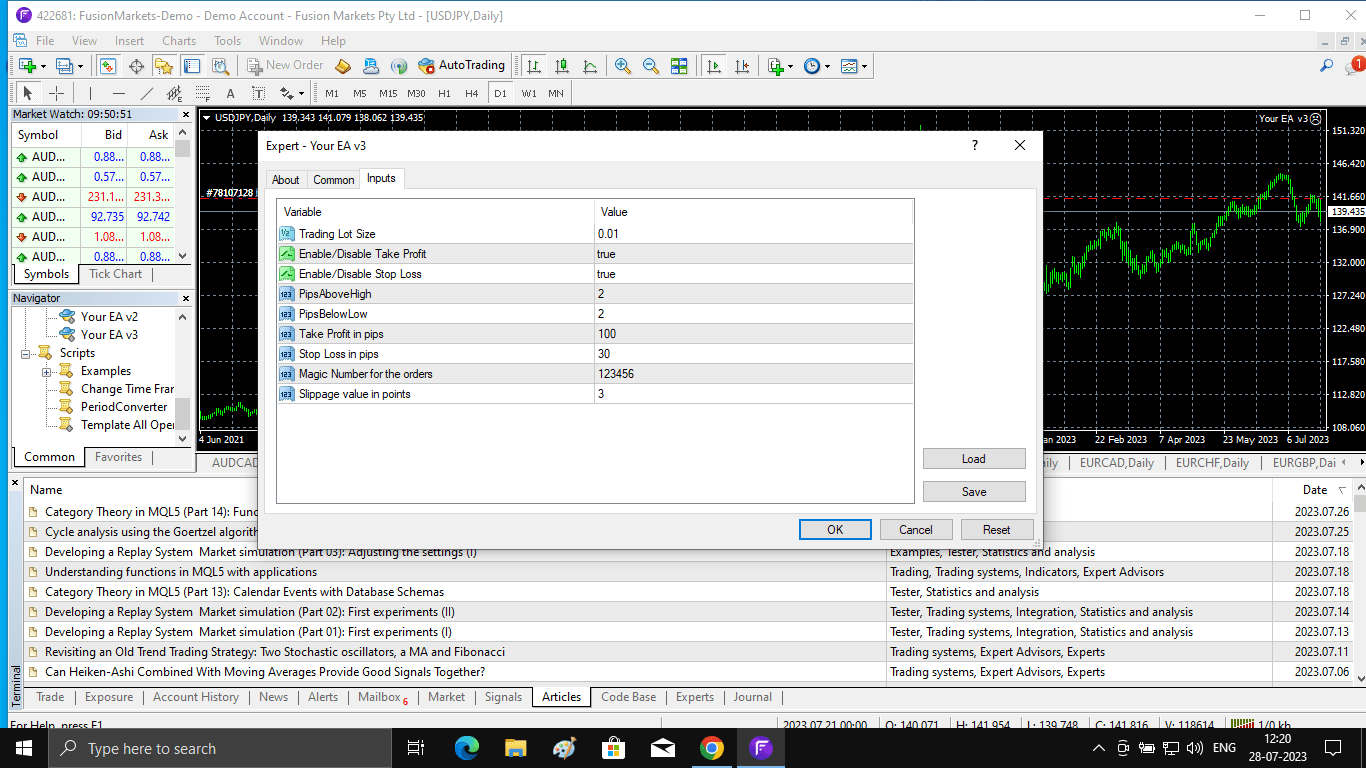
Task: Collapse the Scripts tree node
Action: pyautogui.click(x=26, y=353)
